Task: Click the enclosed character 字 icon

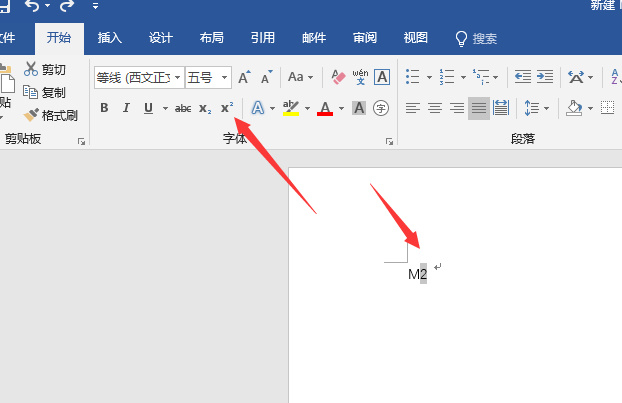Action: (x=381, y=108)
